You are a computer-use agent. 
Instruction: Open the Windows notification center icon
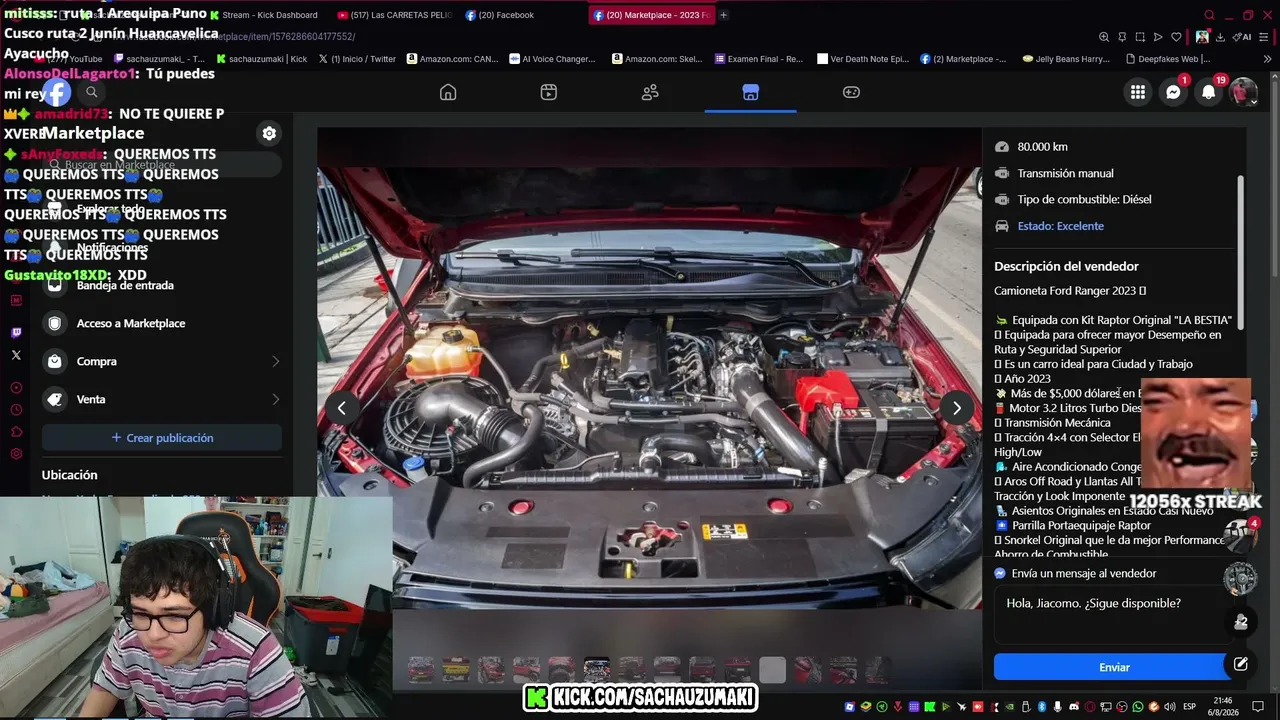point(1258,707)
